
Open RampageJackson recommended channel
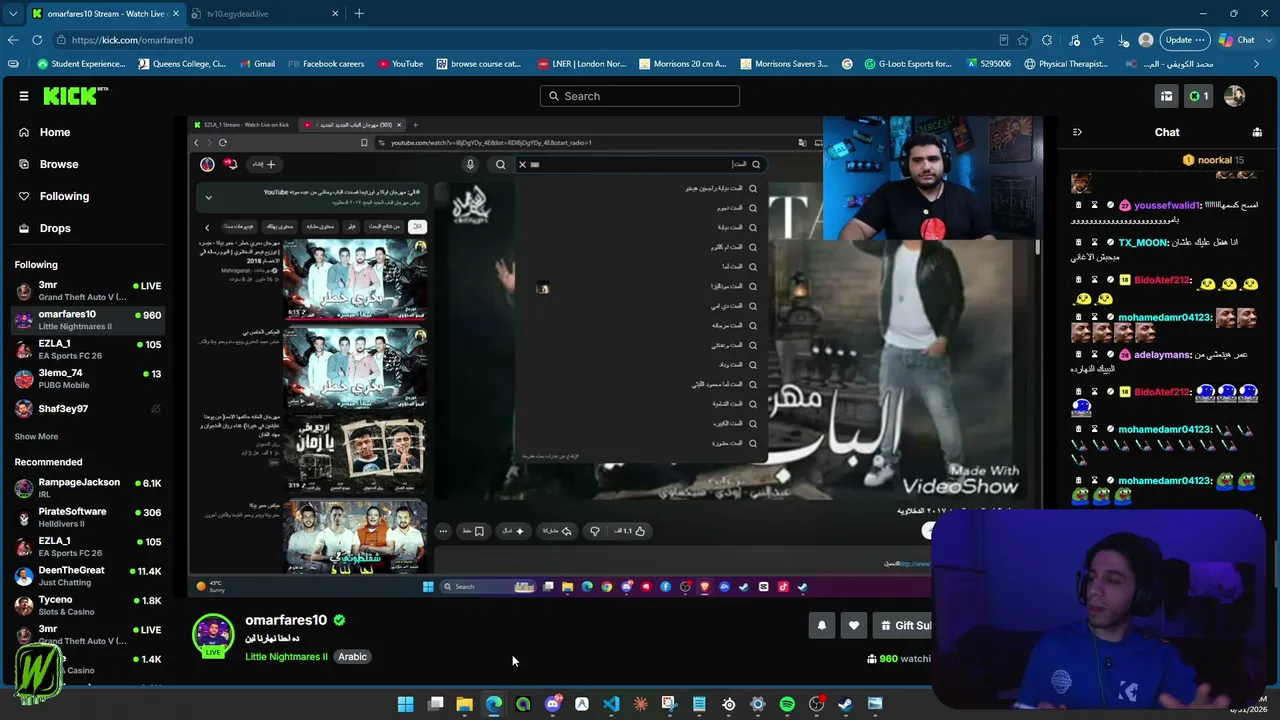(88, 488)
